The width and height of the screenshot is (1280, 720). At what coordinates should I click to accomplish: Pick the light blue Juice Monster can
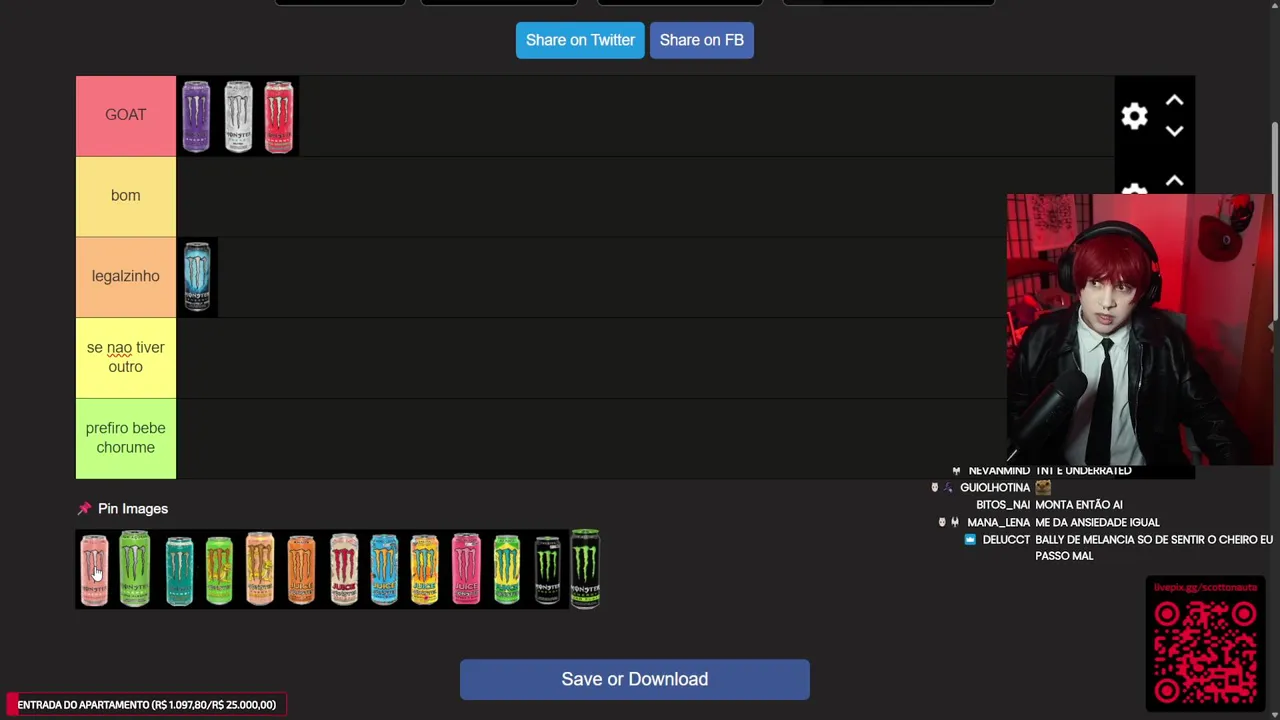(384, 569)
